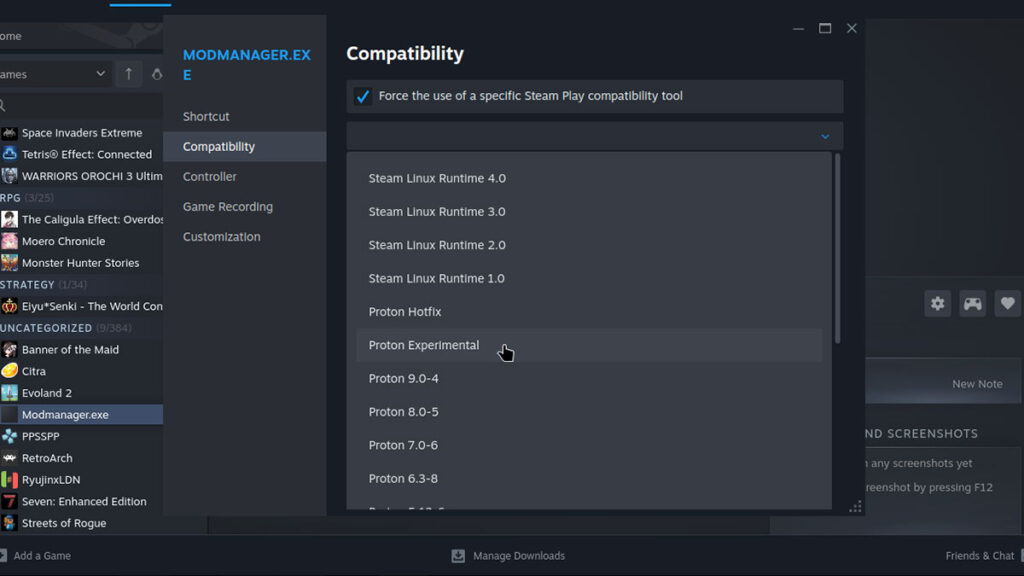Click the ready-to-play filter icon beside sort
The height and width of the screenshot is (576, 1024).
click(x=157, y=74)
